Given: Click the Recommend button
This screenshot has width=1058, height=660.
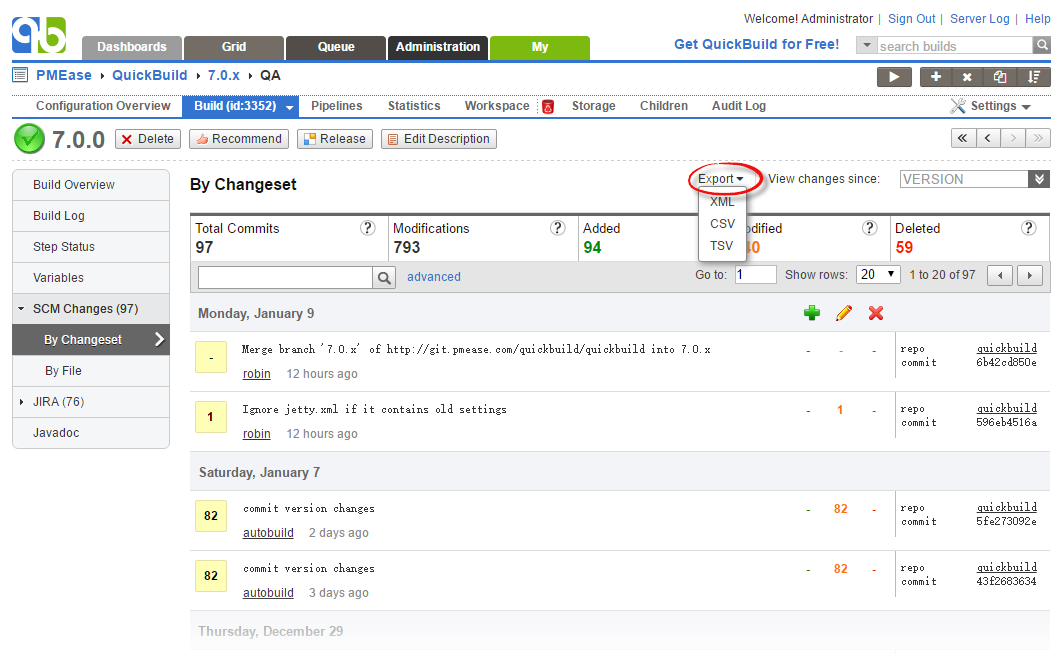Looking at the screenshot, I should [x=239, y=139].
